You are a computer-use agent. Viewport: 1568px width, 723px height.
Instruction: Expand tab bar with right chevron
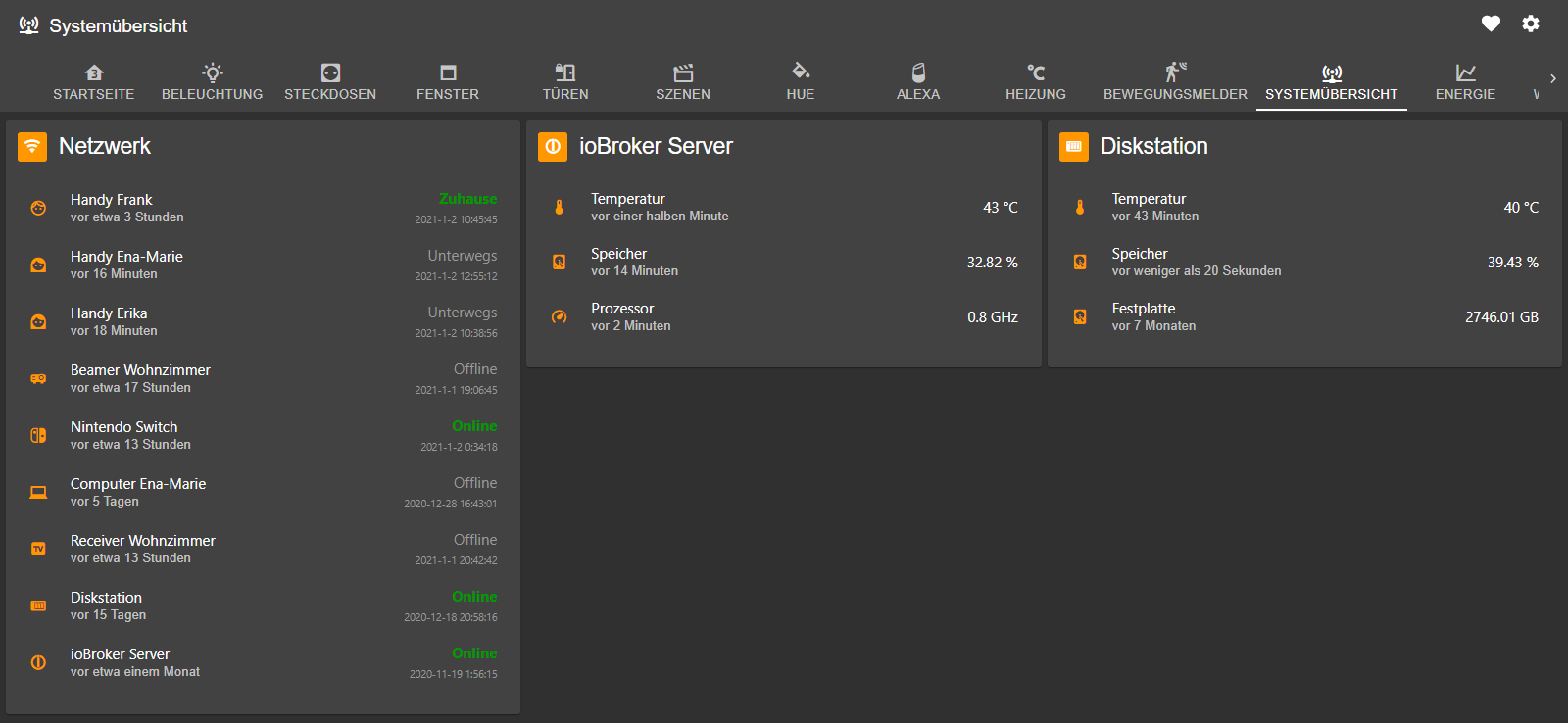click(1553, 78)
